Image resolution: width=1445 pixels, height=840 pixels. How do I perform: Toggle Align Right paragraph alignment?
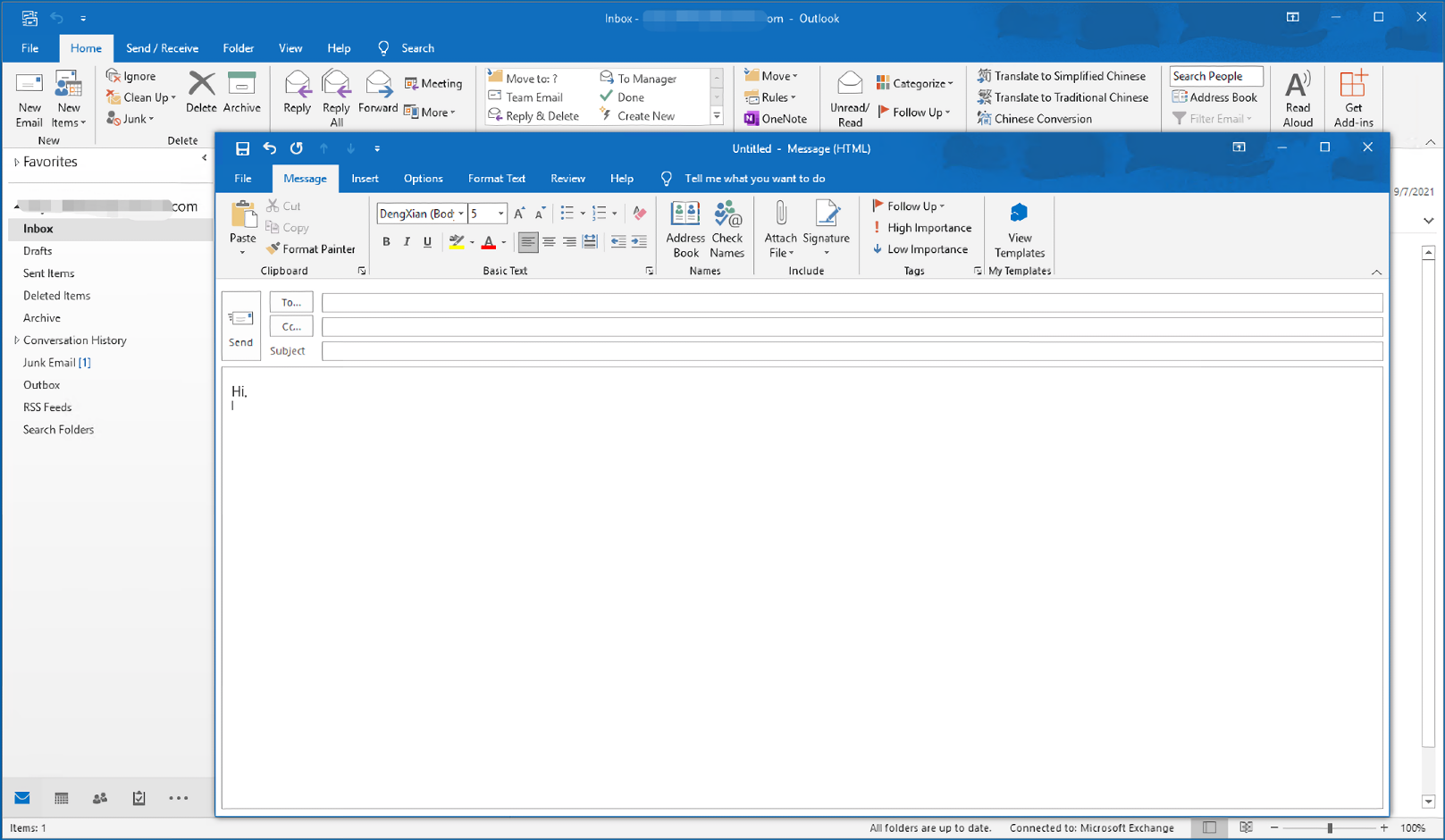569,242
